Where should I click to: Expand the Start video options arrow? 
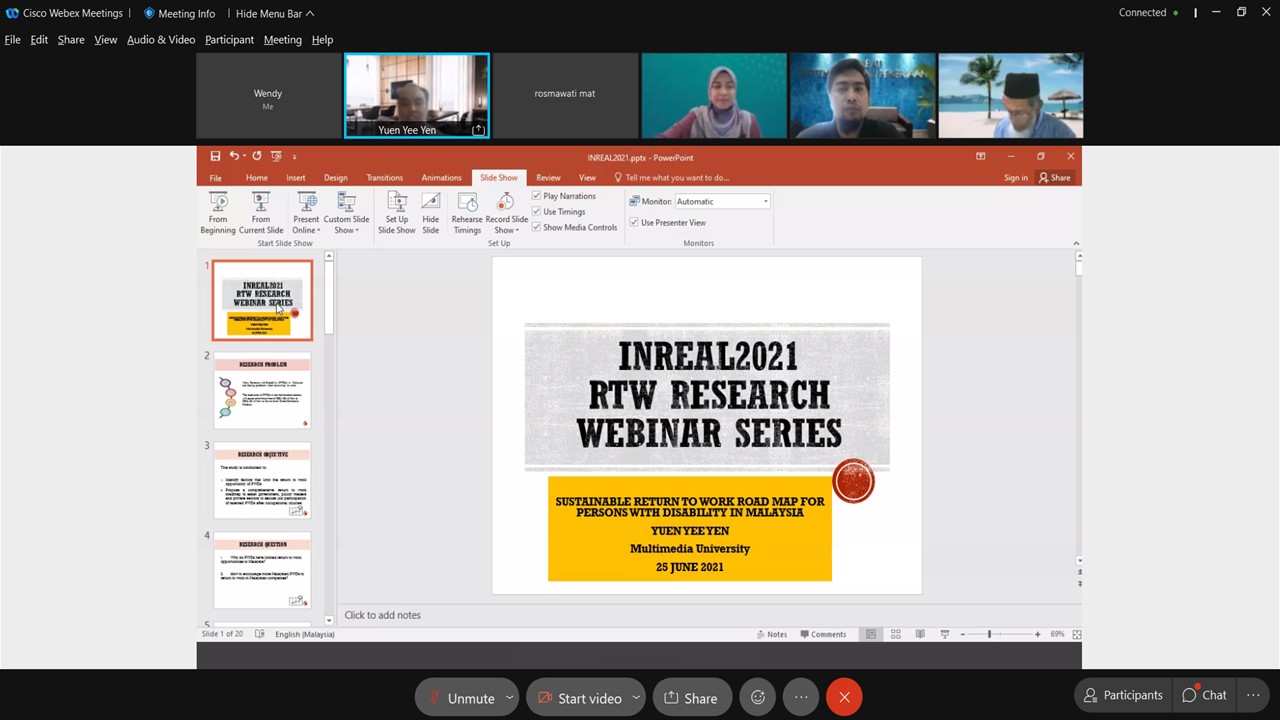tap(636, 697)
